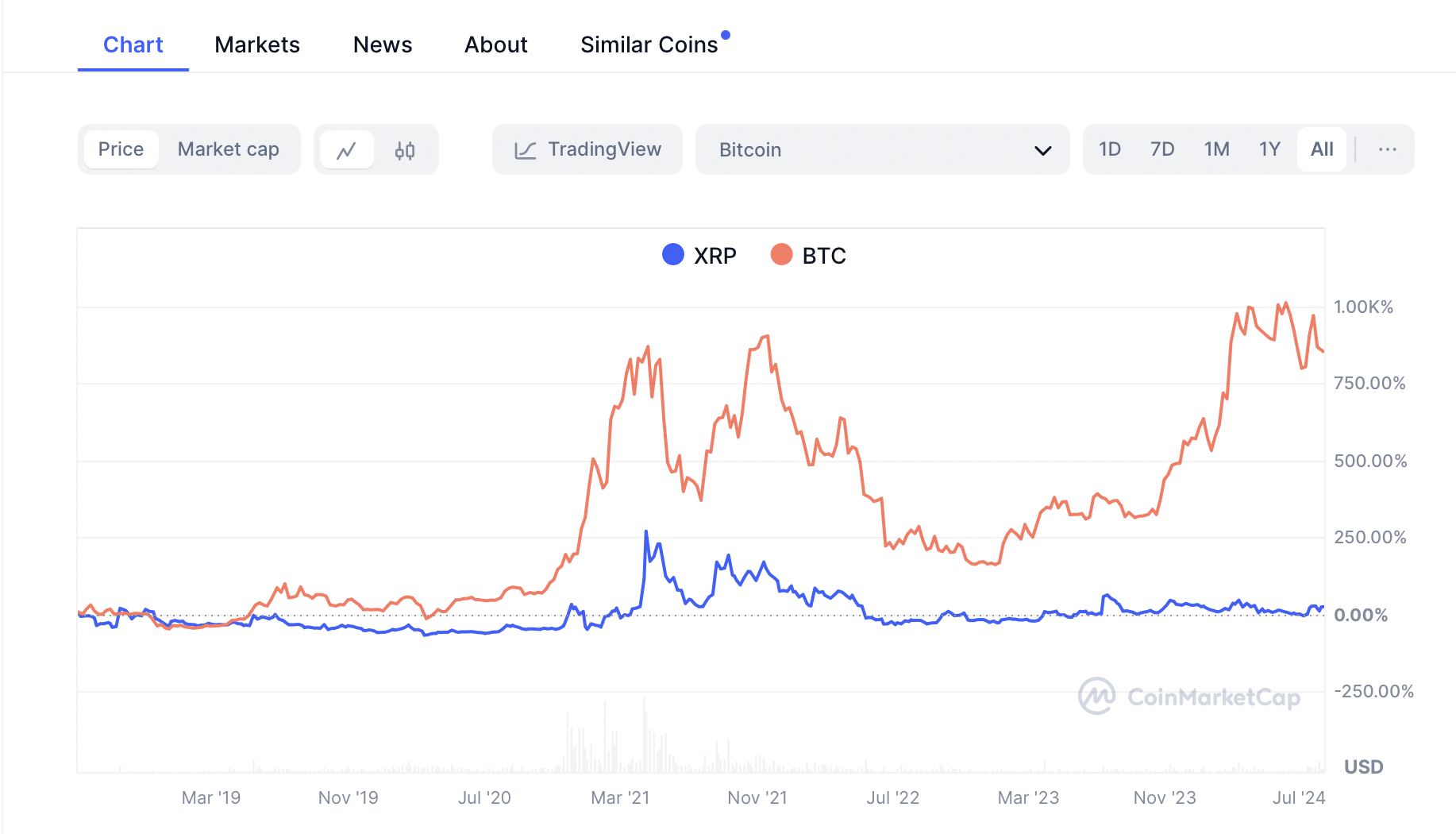Screen dimensions: 1456x834
Task: Click the 500.00% axis label
Action: coord(1370,461)
